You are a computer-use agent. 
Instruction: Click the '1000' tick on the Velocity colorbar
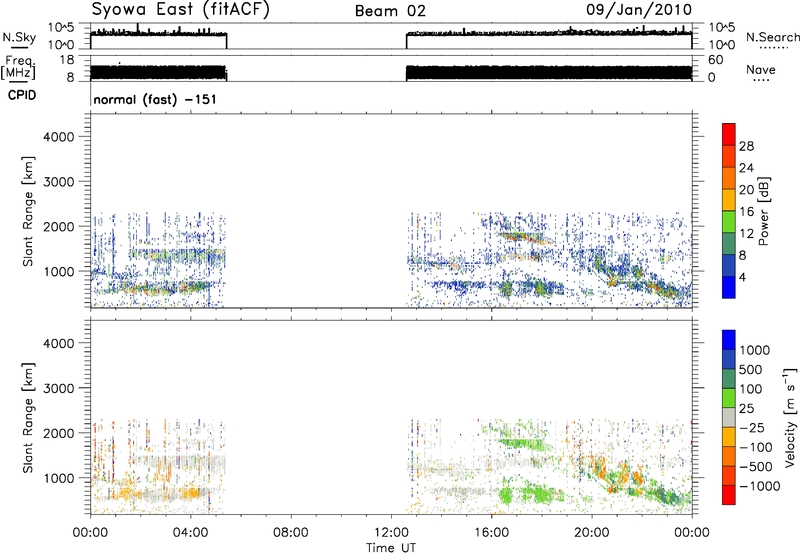[755, 350]
